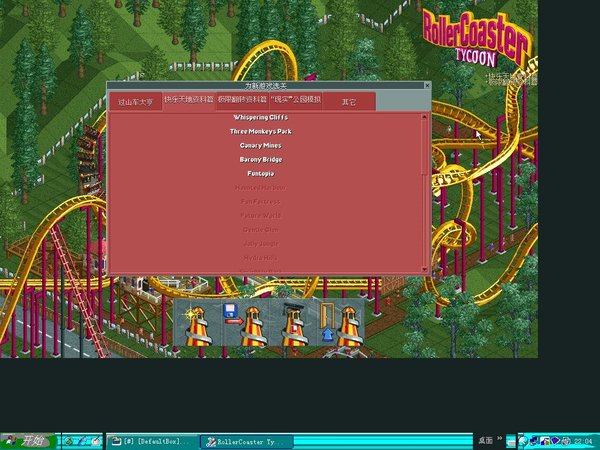Click the round gray tray icon beside the clock
Viewport: 600px width, 450px height.
566,441
